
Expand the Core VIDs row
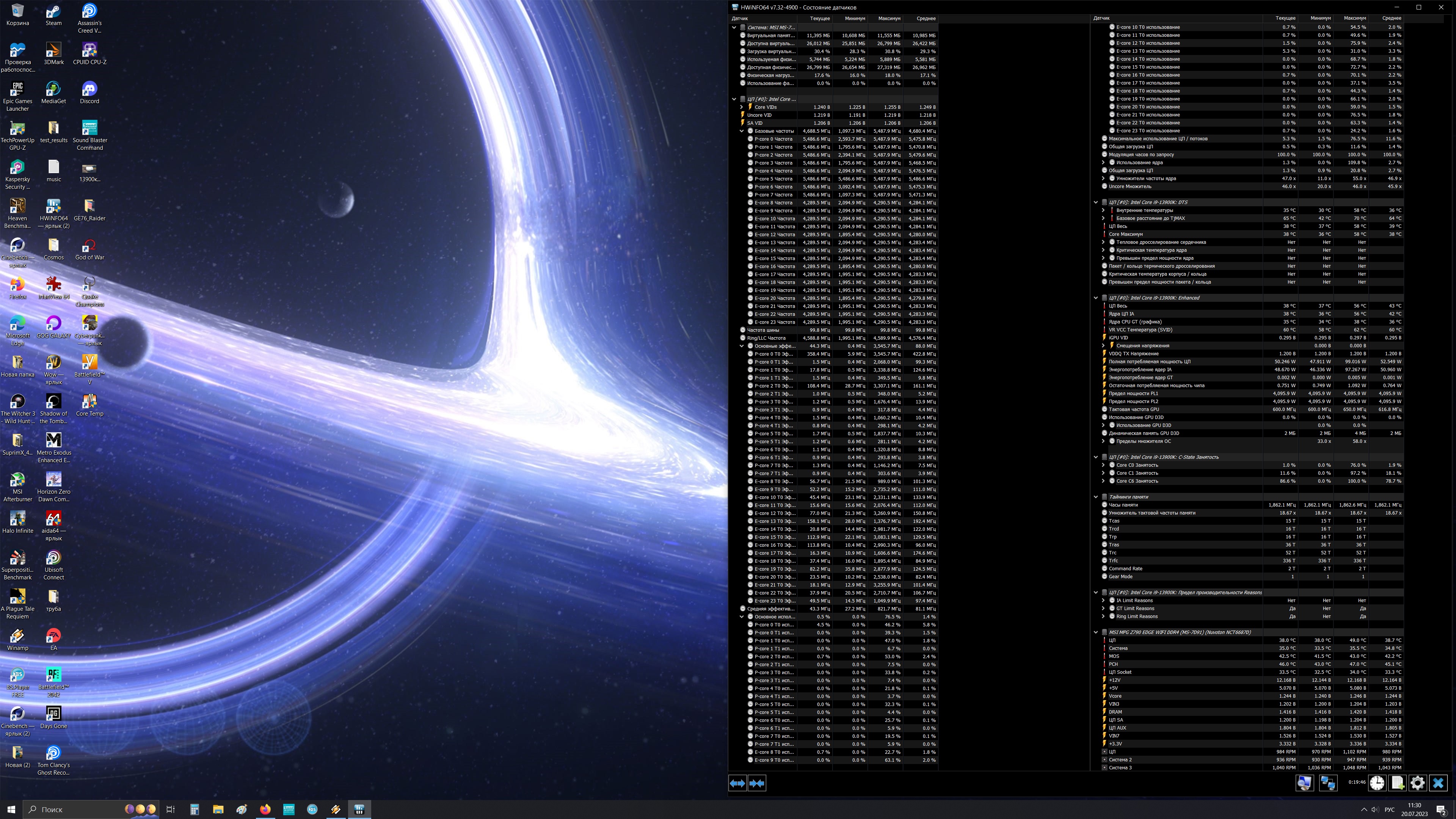coord(742,107)
